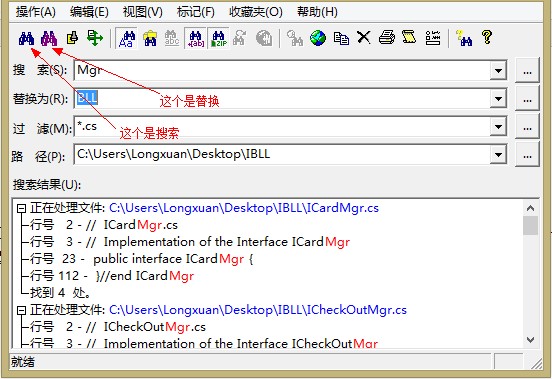This screenshot has height=379, width=552.
Task: Click the ... button beside filter field
Action: tap(527, 127)
